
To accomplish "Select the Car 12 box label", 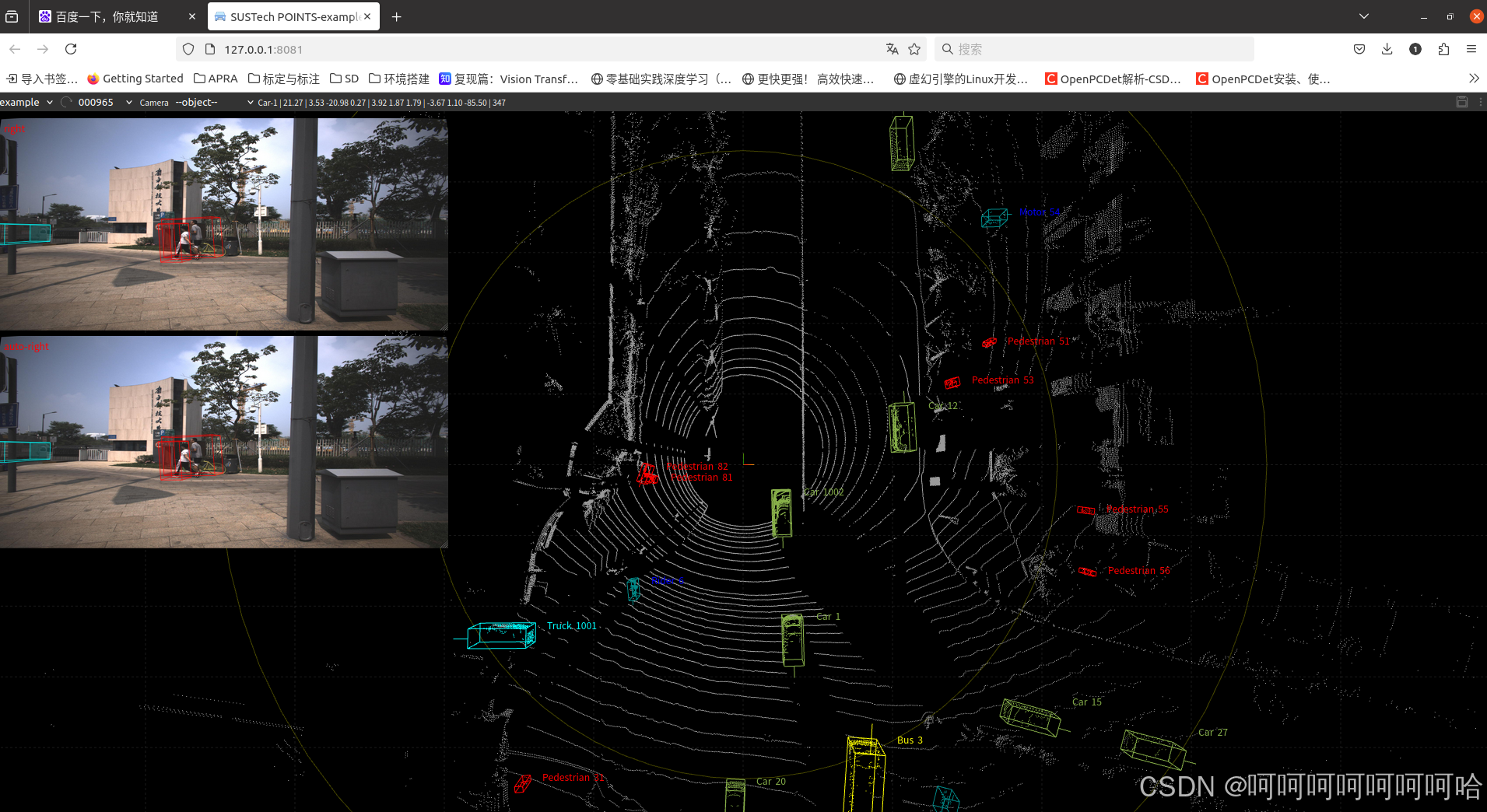I will coord(943,406).
